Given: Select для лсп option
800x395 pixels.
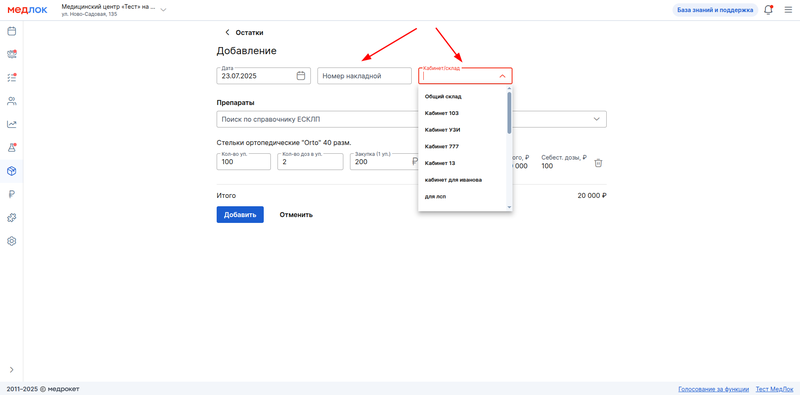Looking at the screenshot, I should [462, 196].
